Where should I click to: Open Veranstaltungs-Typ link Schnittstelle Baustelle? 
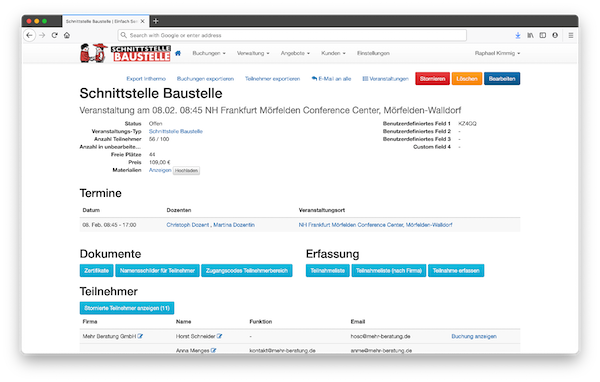(x=176, y=131)
